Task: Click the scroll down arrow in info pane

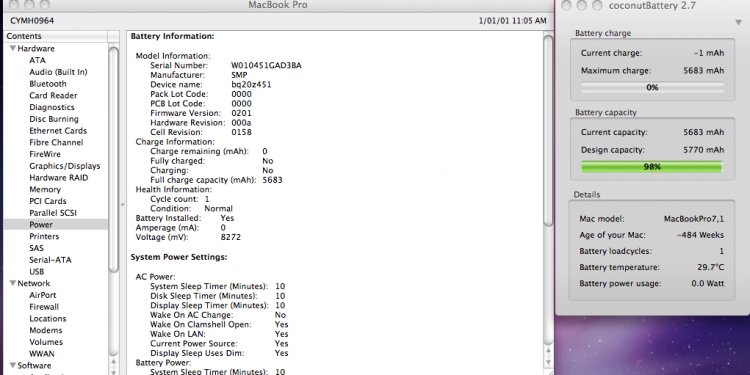Action: (548, 362)
